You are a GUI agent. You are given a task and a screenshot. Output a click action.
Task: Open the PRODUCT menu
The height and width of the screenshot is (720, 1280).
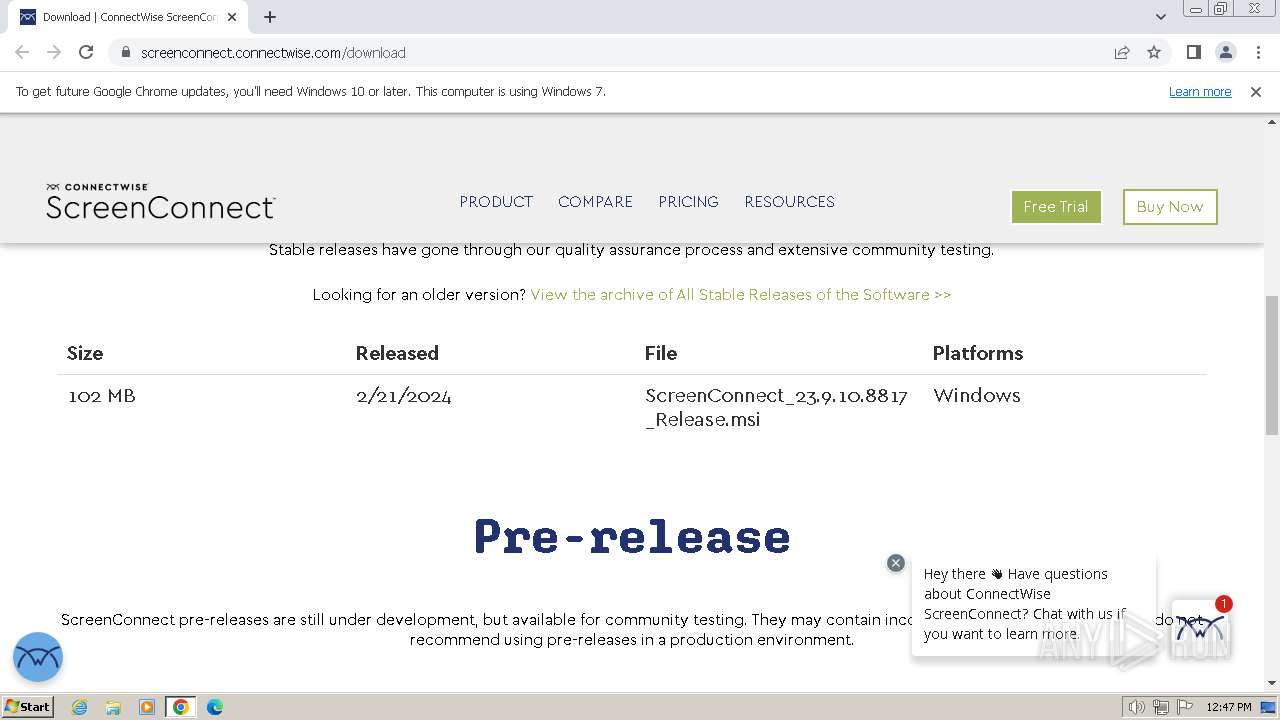point(496,201)
